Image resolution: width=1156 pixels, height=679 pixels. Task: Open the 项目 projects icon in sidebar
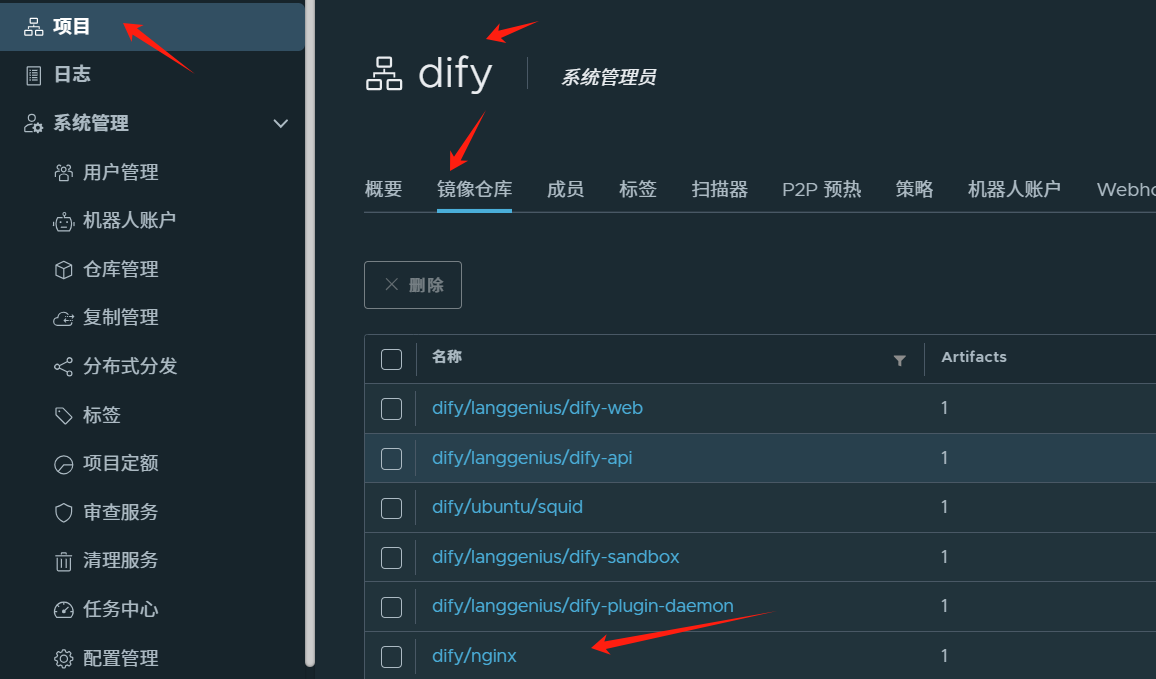coord(34,27)
